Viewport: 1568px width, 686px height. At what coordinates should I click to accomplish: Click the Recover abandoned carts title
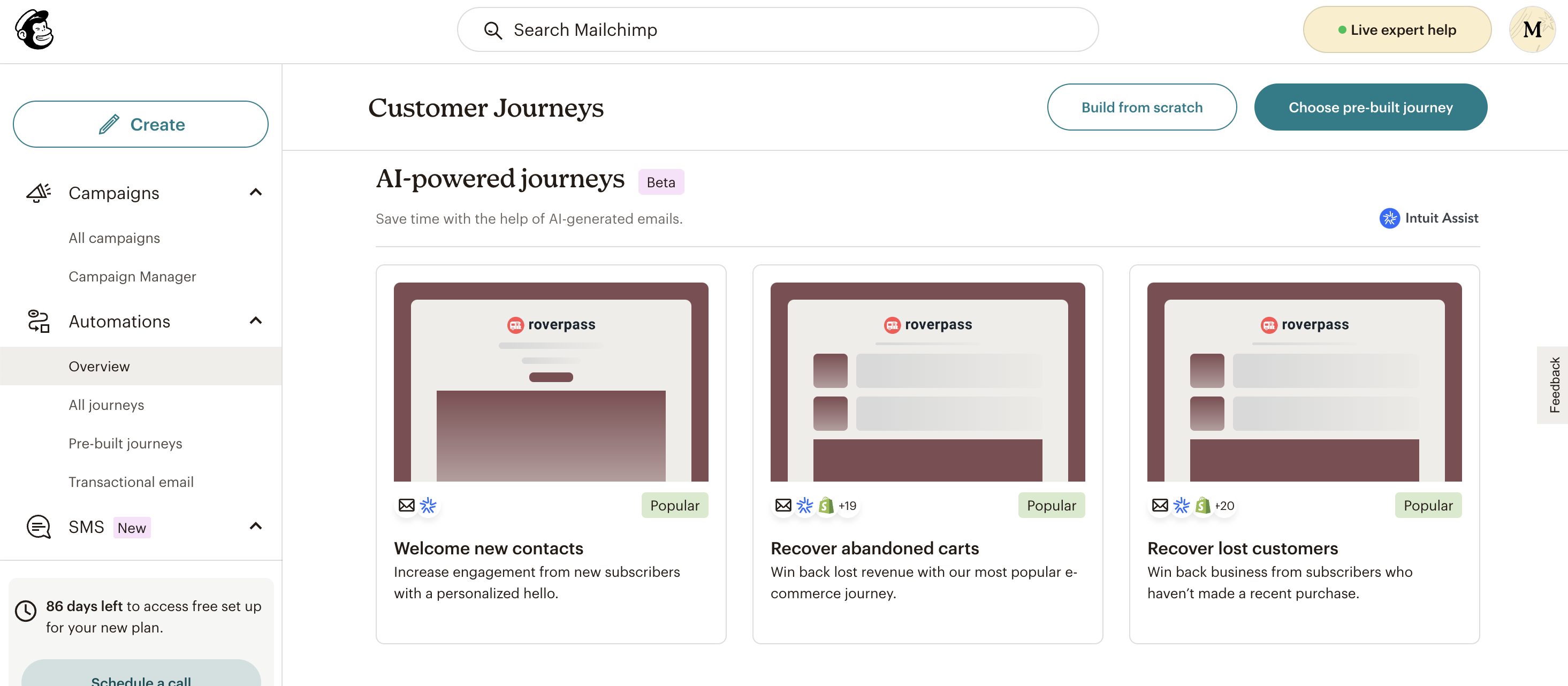tap(874, 548)
